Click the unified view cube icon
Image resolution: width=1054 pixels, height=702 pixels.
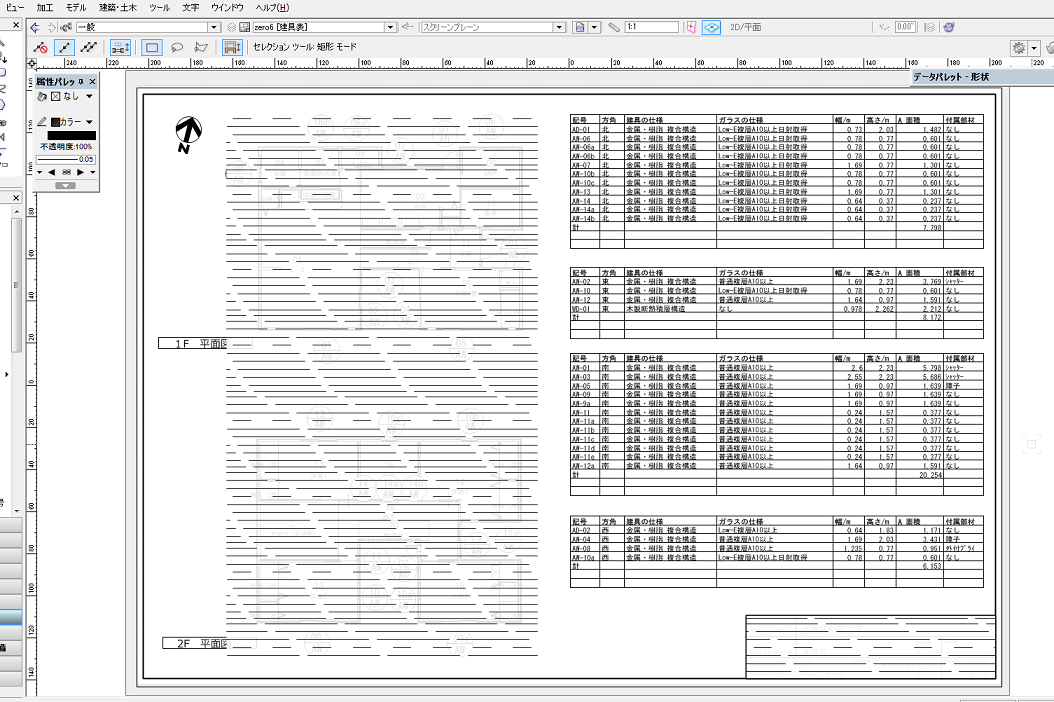click(690, 27)
